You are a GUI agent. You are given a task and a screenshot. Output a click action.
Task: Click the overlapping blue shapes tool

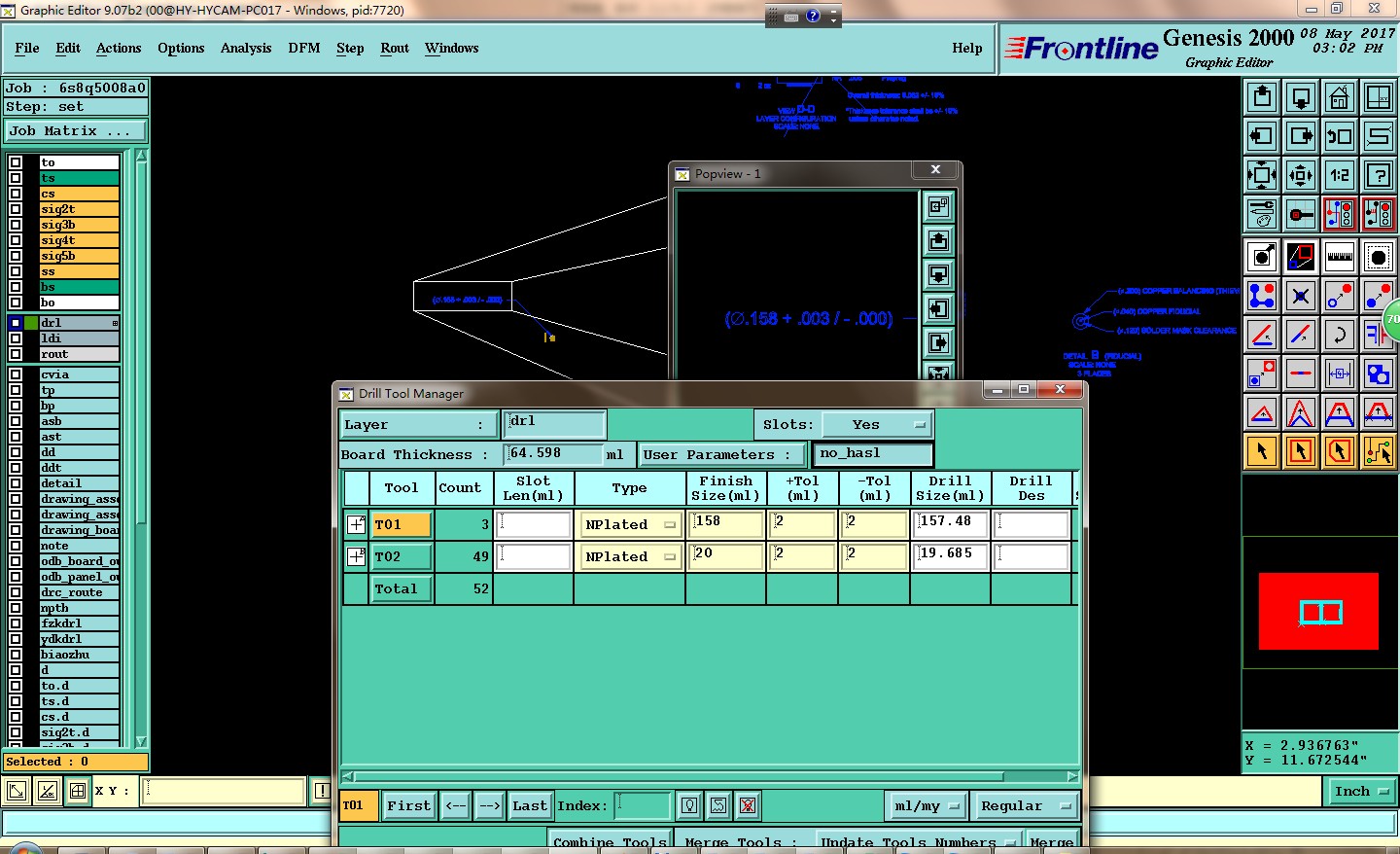click(x=1379, y=374)
